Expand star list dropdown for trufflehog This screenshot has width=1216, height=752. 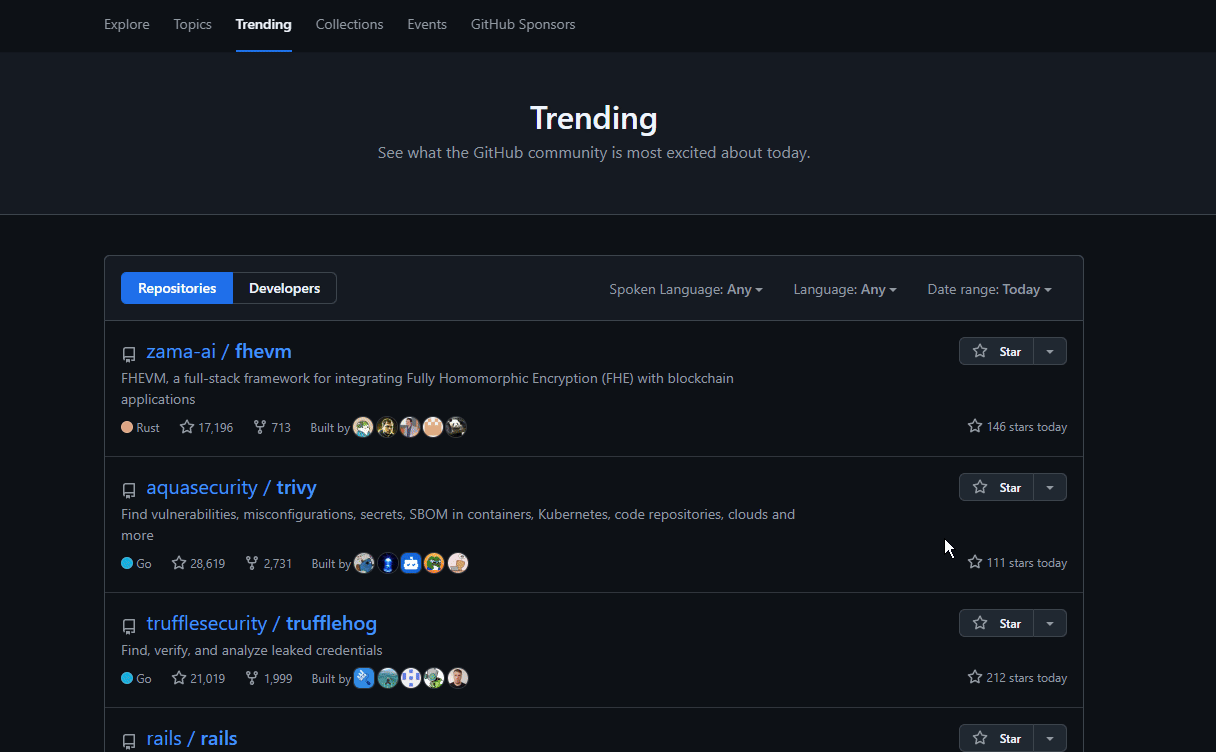1050,623
